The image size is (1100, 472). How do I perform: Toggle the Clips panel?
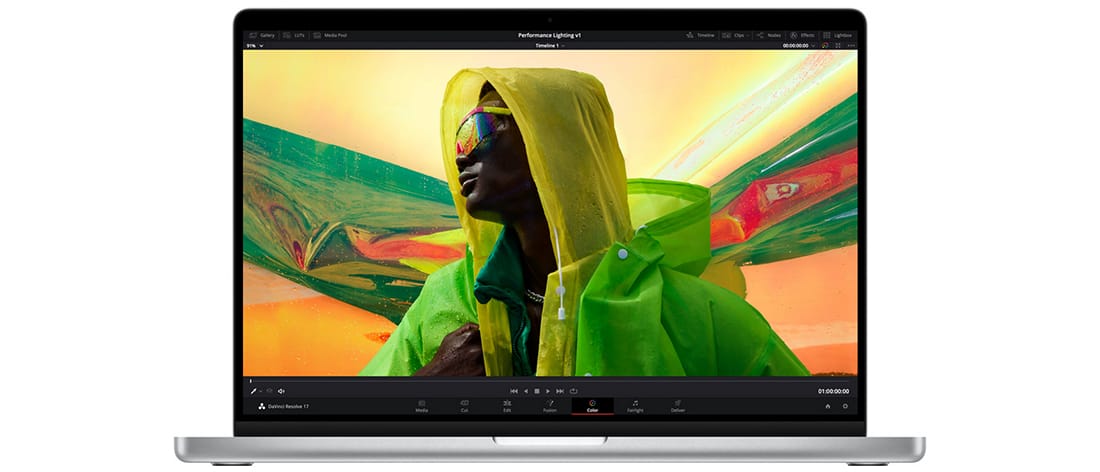(x=735, y=35)
